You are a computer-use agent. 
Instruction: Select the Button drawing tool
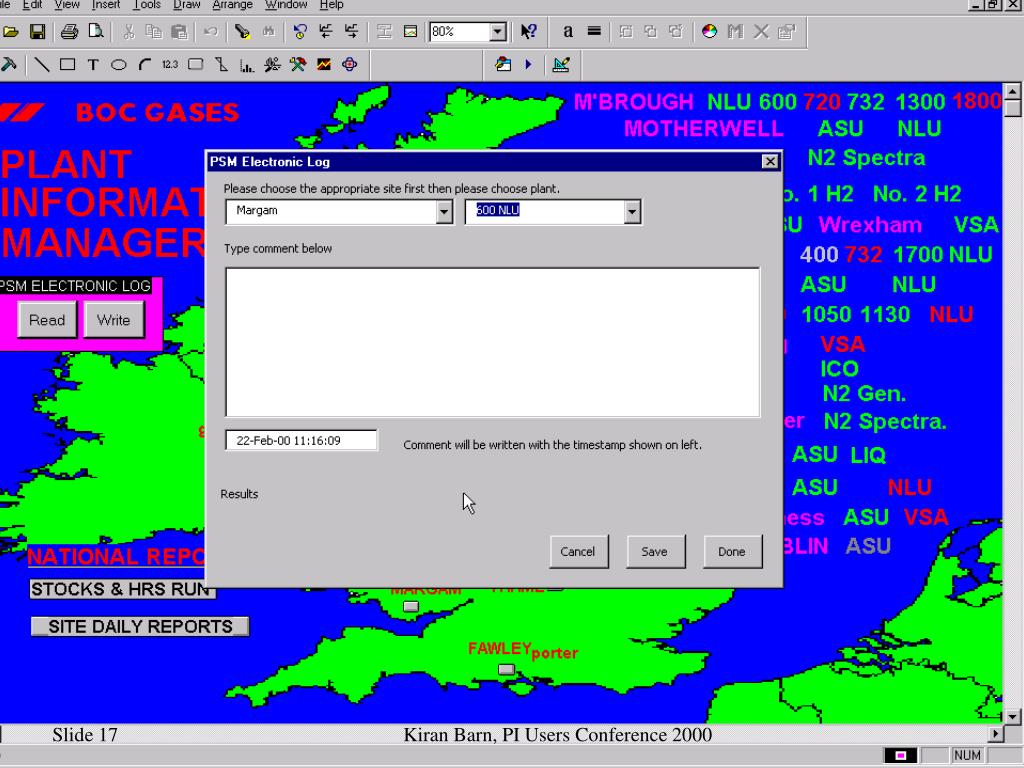coord(195,65)
